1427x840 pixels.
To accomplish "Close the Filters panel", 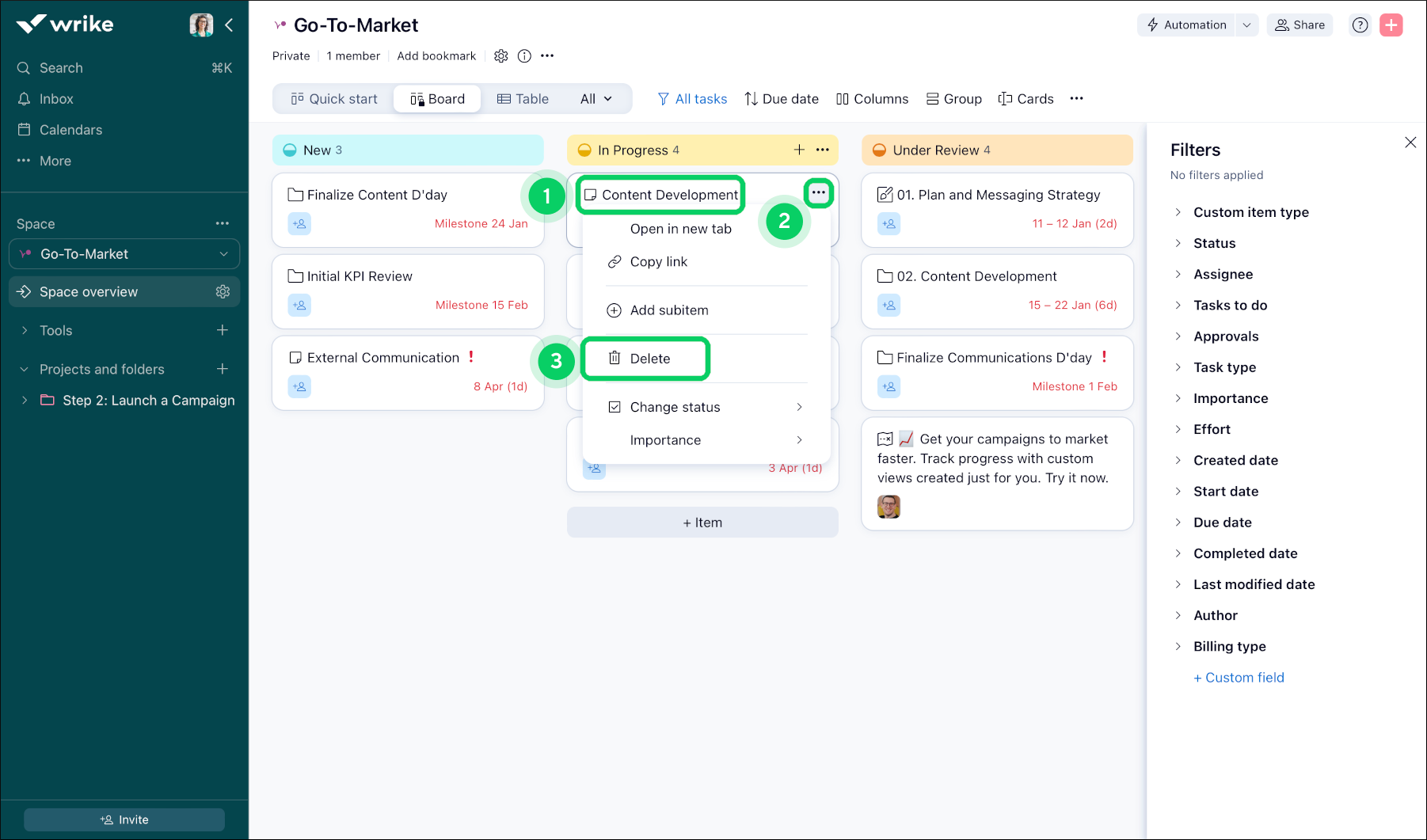I will pyautogui.click(x=1410, y=143).
